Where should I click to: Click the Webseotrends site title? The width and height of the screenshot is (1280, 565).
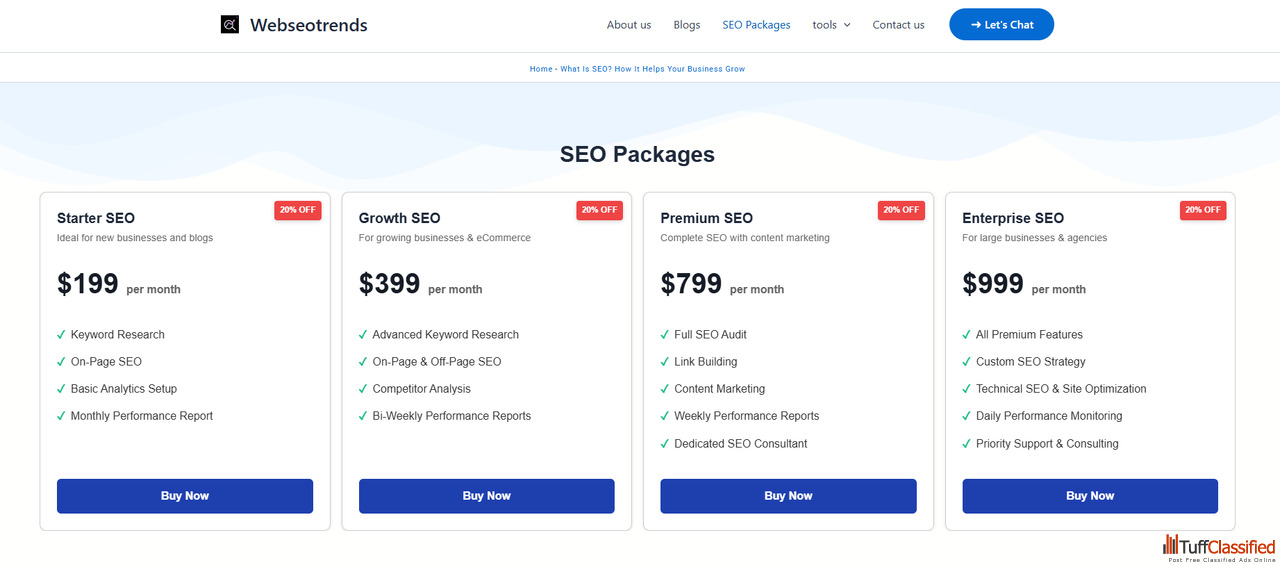pos(308,25)
